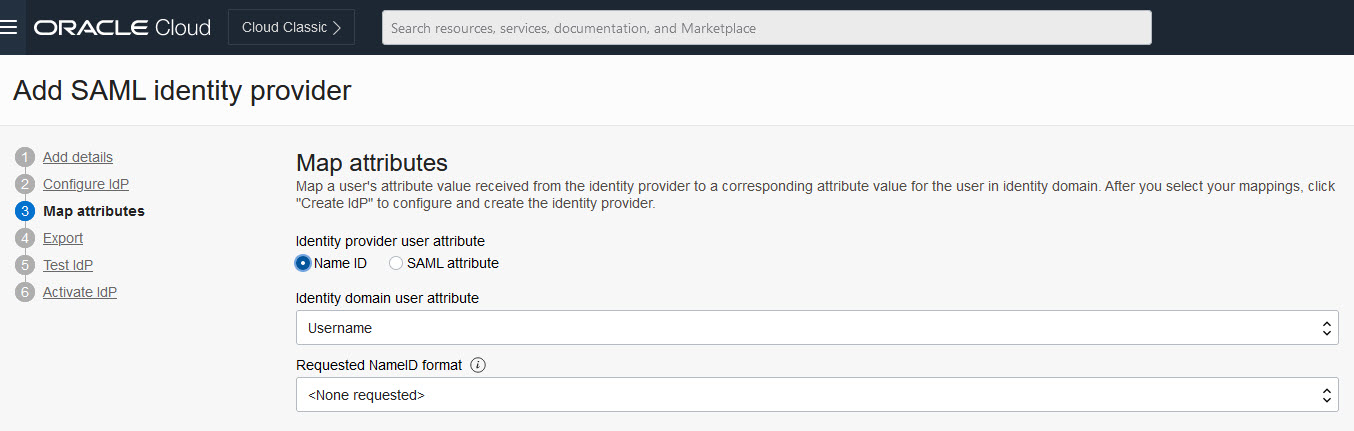Select the SAML attribute radio button

396,263
